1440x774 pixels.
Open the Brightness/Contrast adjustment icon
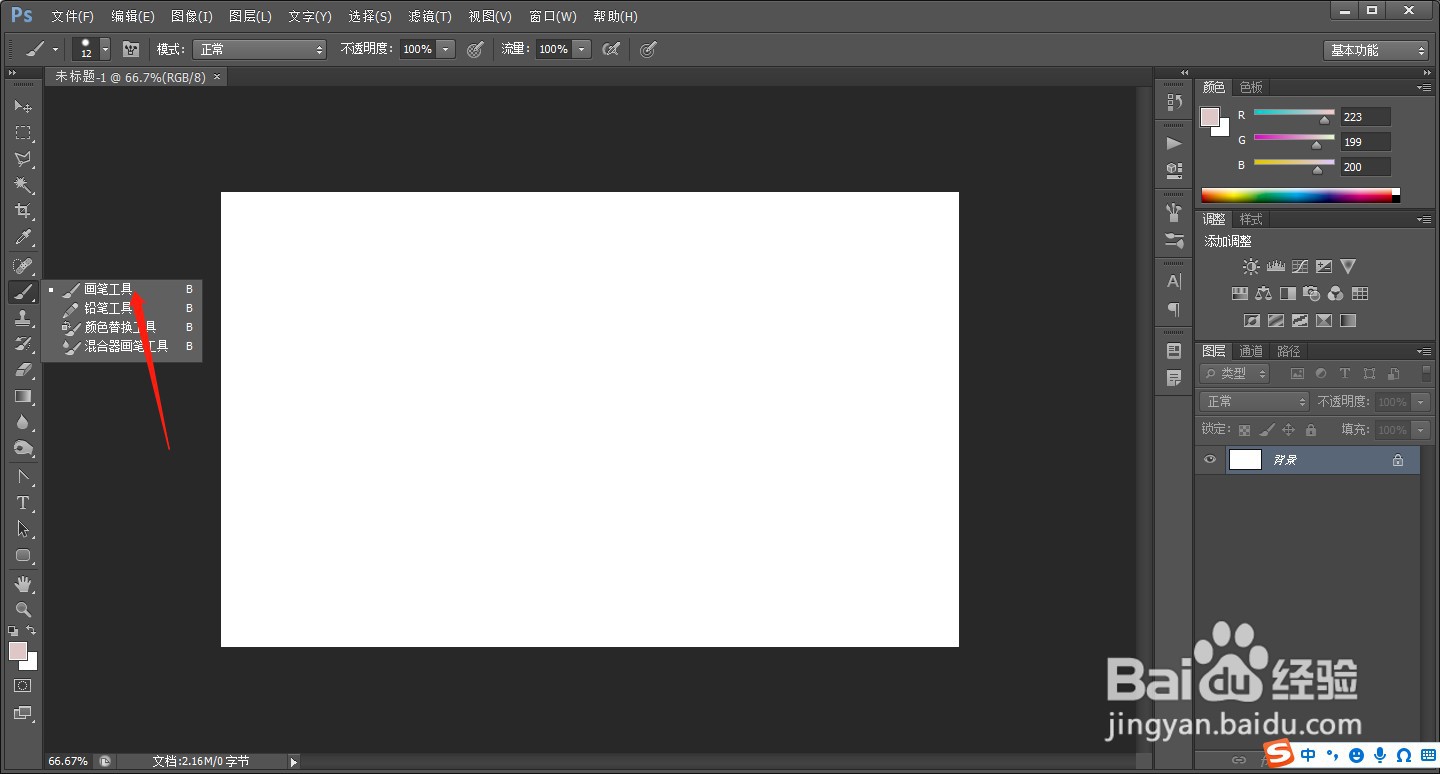tap(1251, 267)
